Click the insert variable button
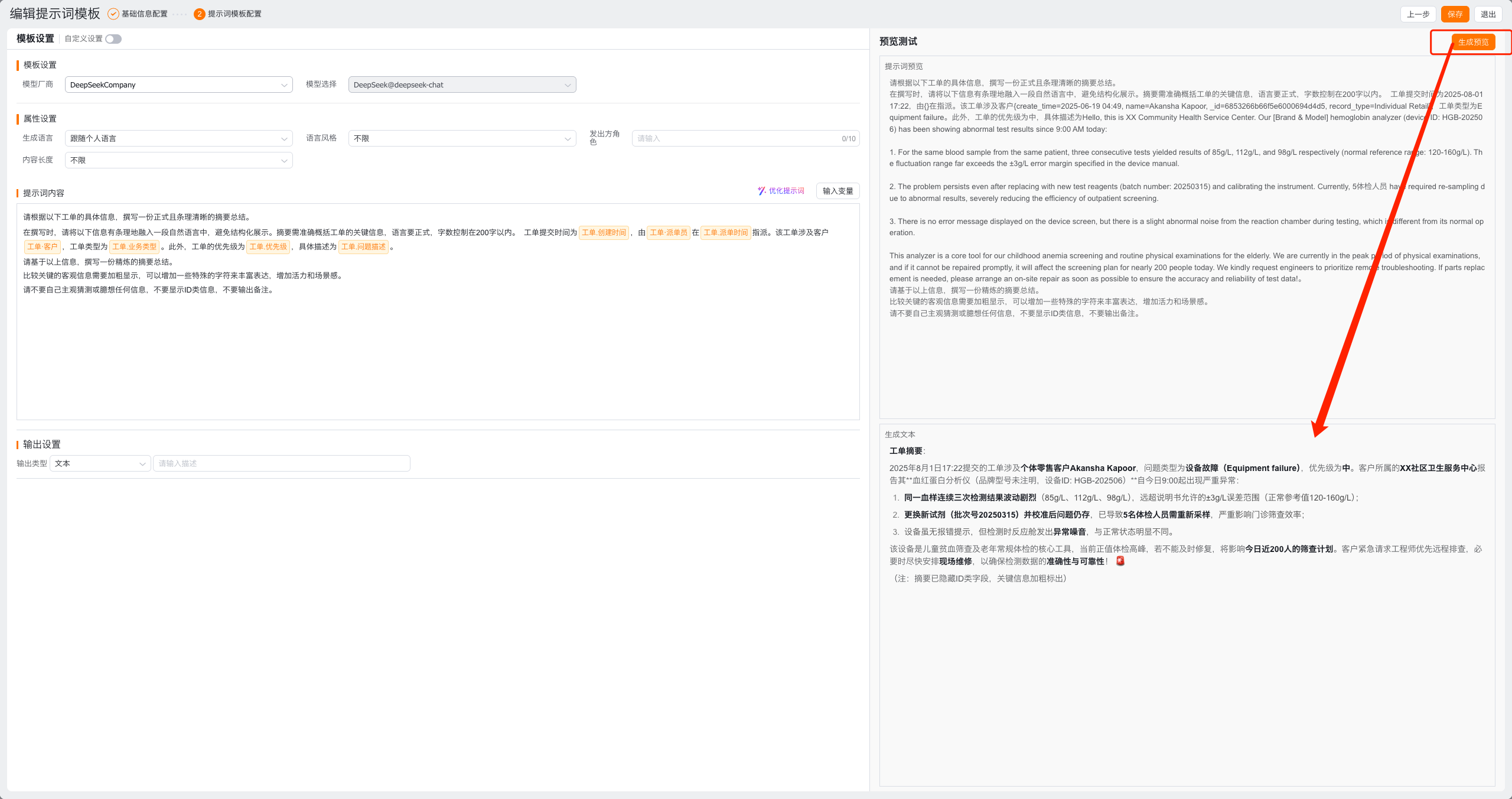The width and height of the screenshot is (1512, 799). point(837,191)
